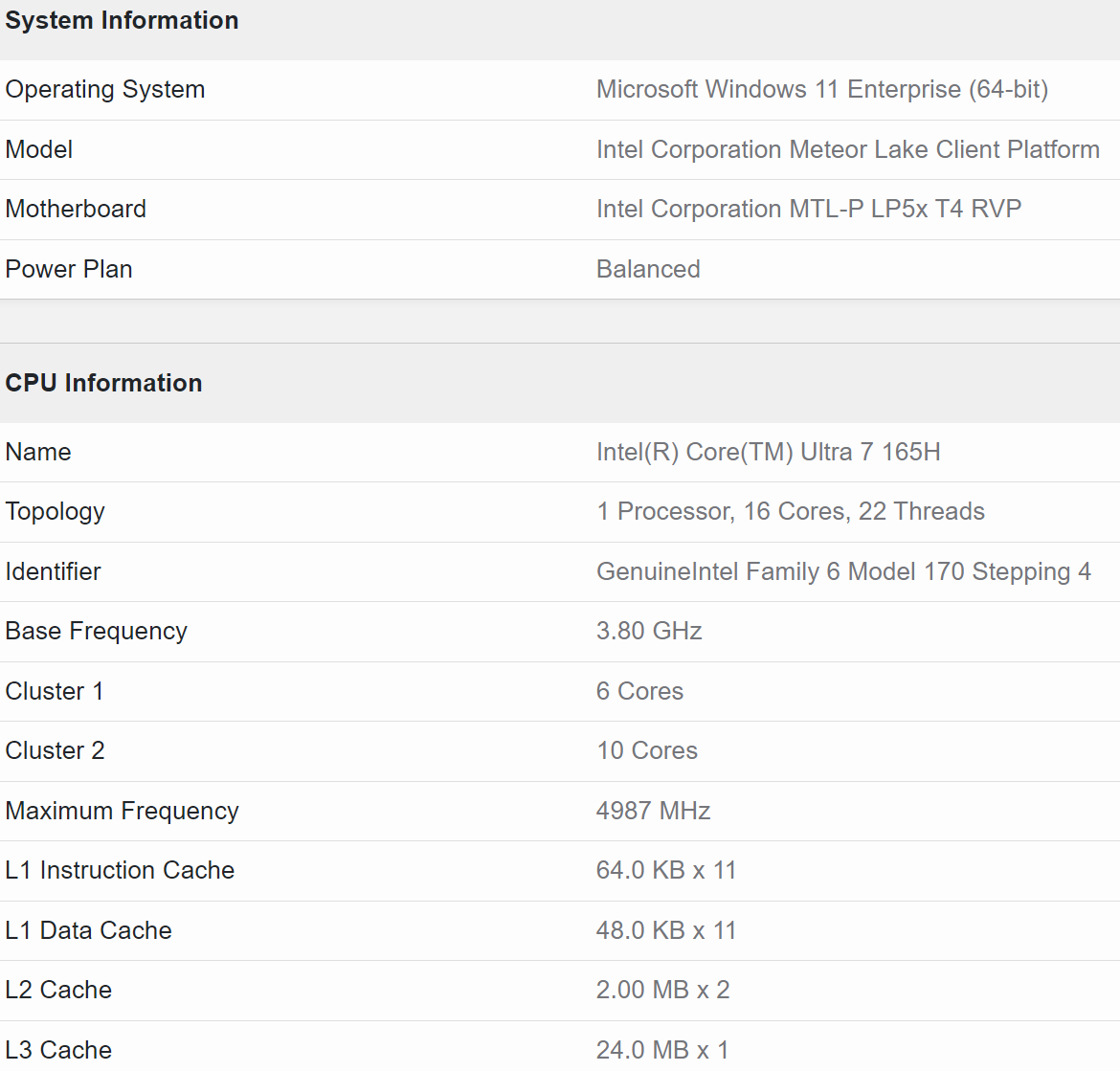Click 'Microsoft Windows 11 Enterprise (64-bit)' value
This screenshot has width=1120, height=1071.
[x=822, y=89]
